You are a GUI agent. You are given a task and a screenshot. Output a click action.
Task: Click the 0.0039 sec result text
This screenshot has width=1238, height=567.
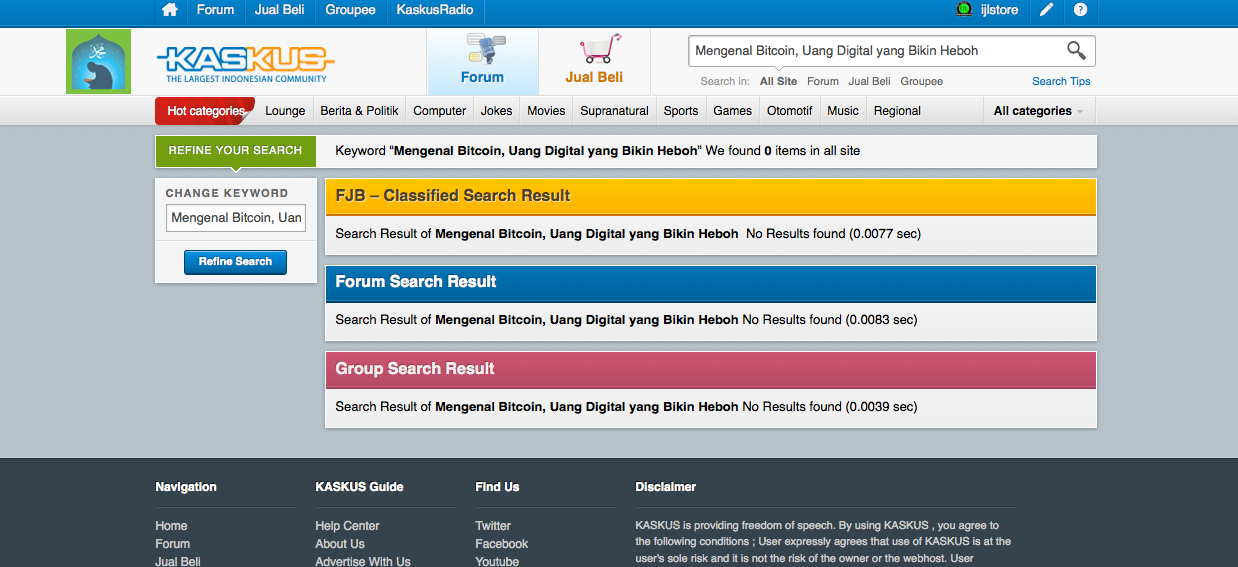coord(882,407)
